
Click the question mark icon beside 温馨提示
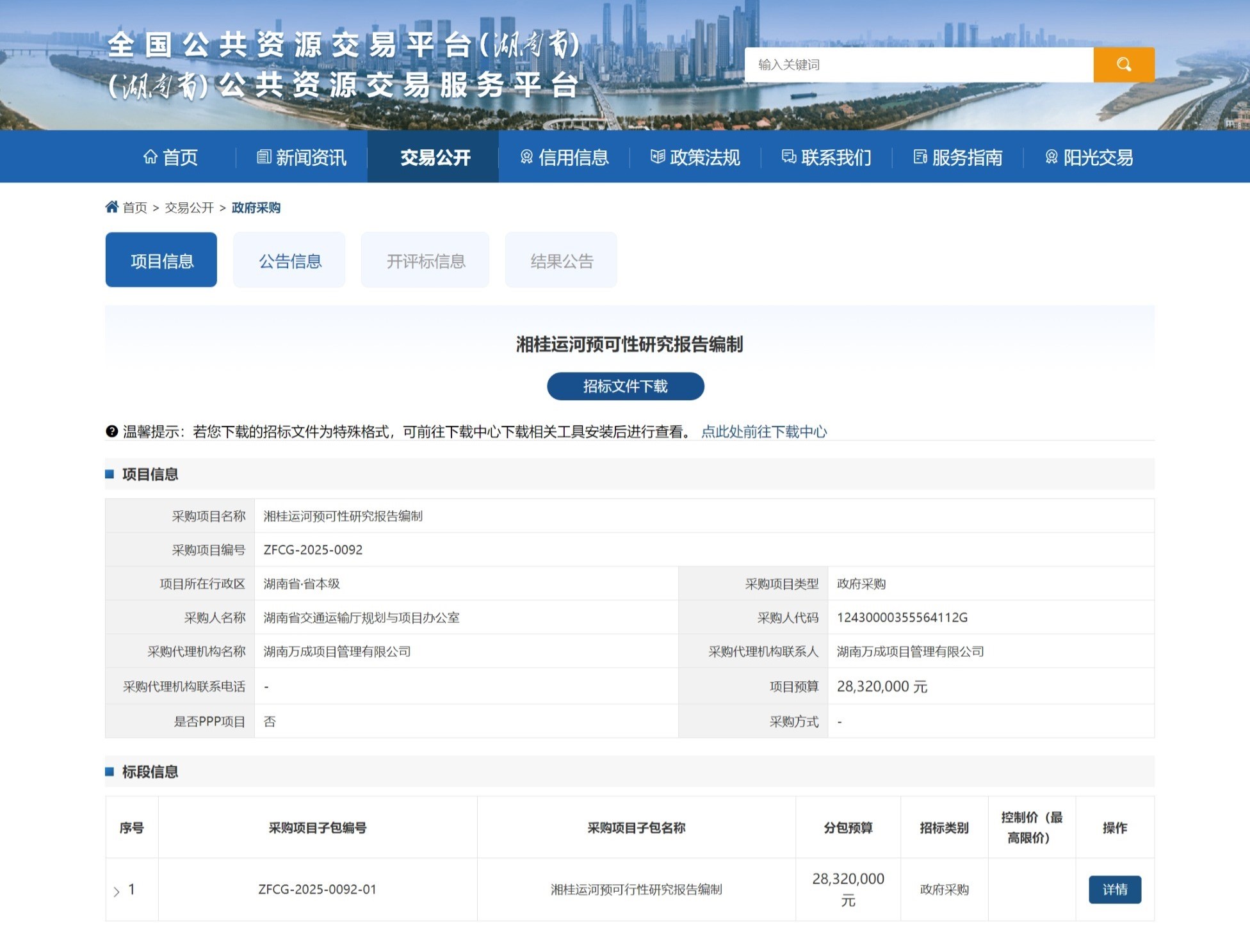tap(112, 432)
